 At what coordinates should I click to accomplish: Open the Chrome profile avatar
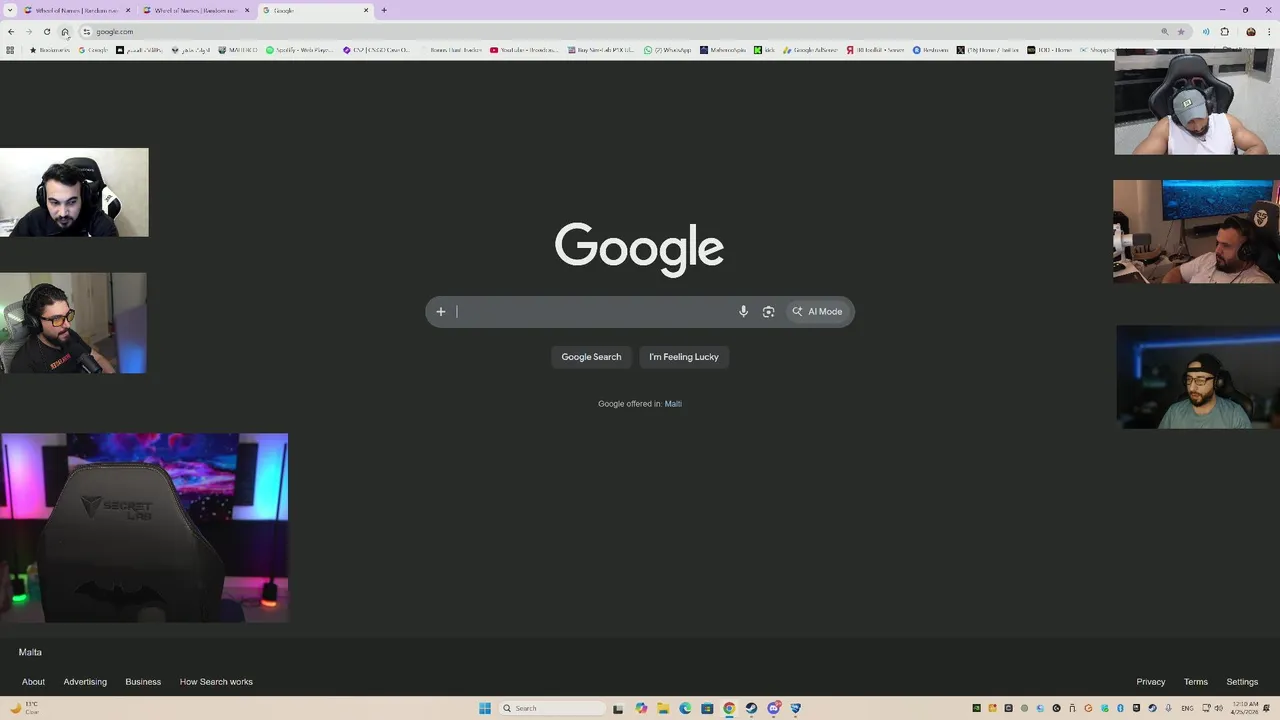click(1251, 32)
